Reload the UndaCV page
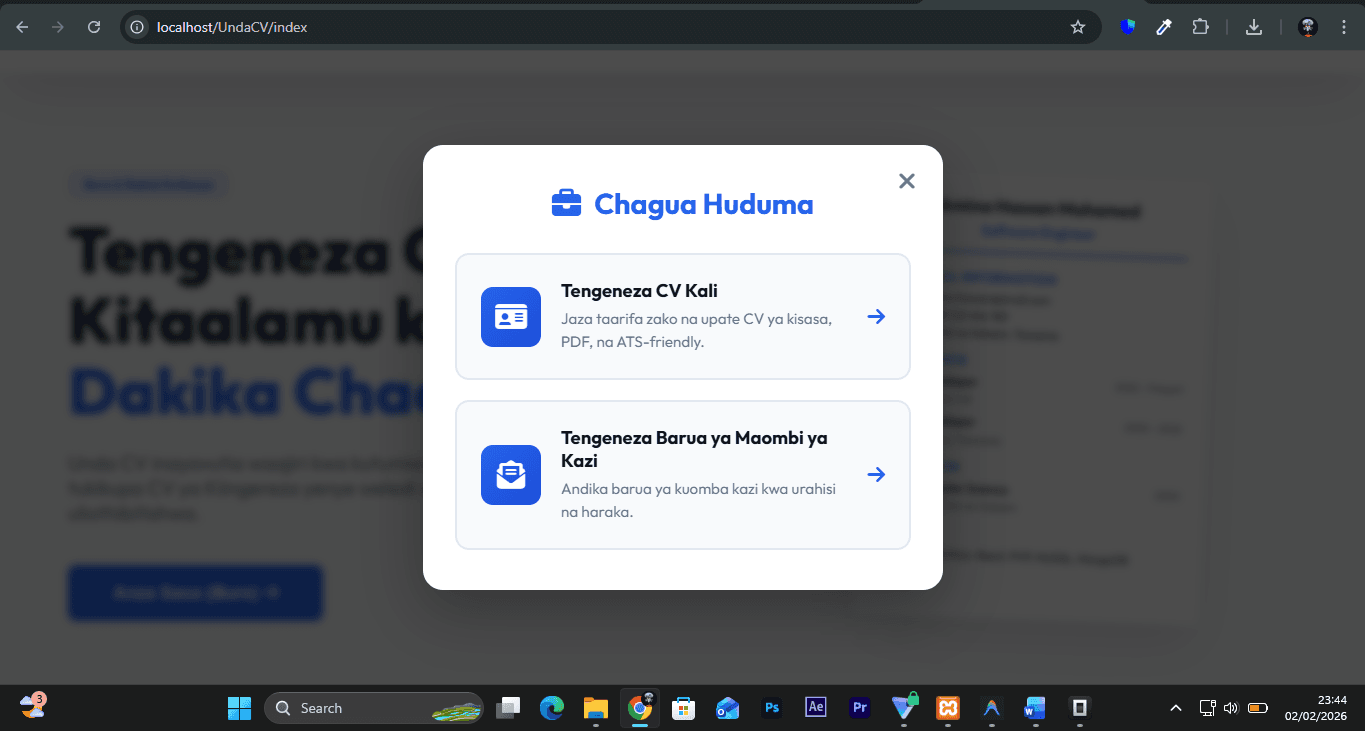This screenshot has width=1365, height=731. [x=94, y=27]
